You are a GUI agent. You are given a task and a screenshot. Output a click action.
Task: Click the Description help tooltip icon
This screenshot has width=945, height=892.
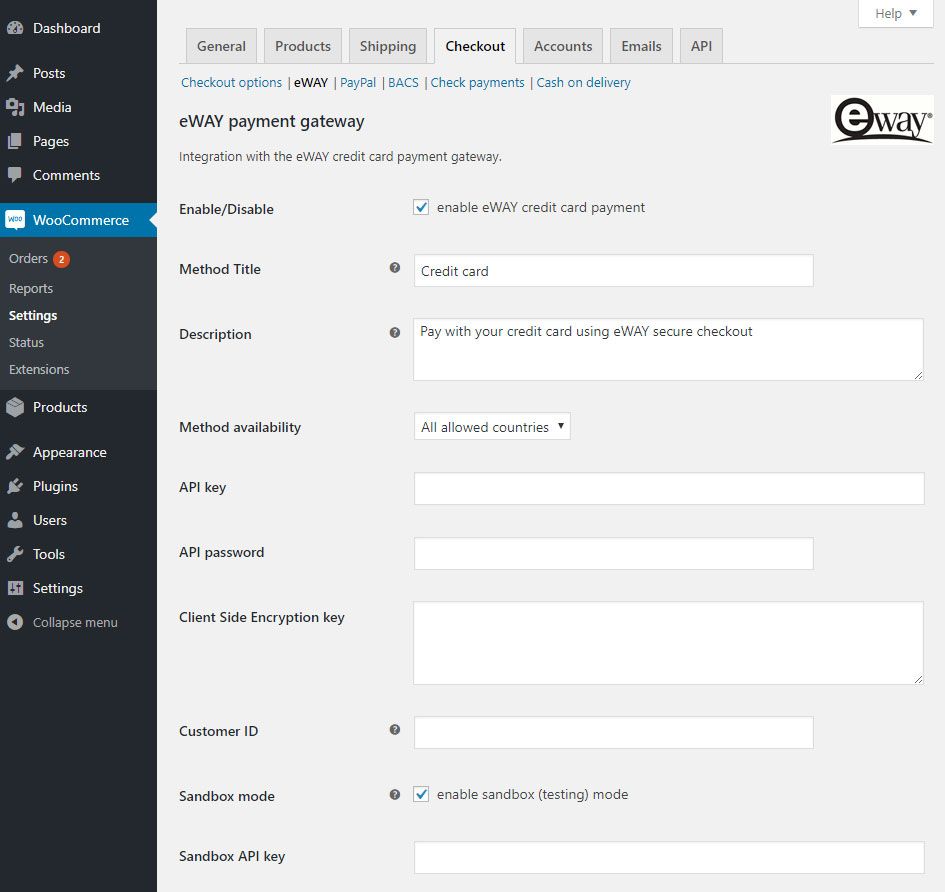395,333
